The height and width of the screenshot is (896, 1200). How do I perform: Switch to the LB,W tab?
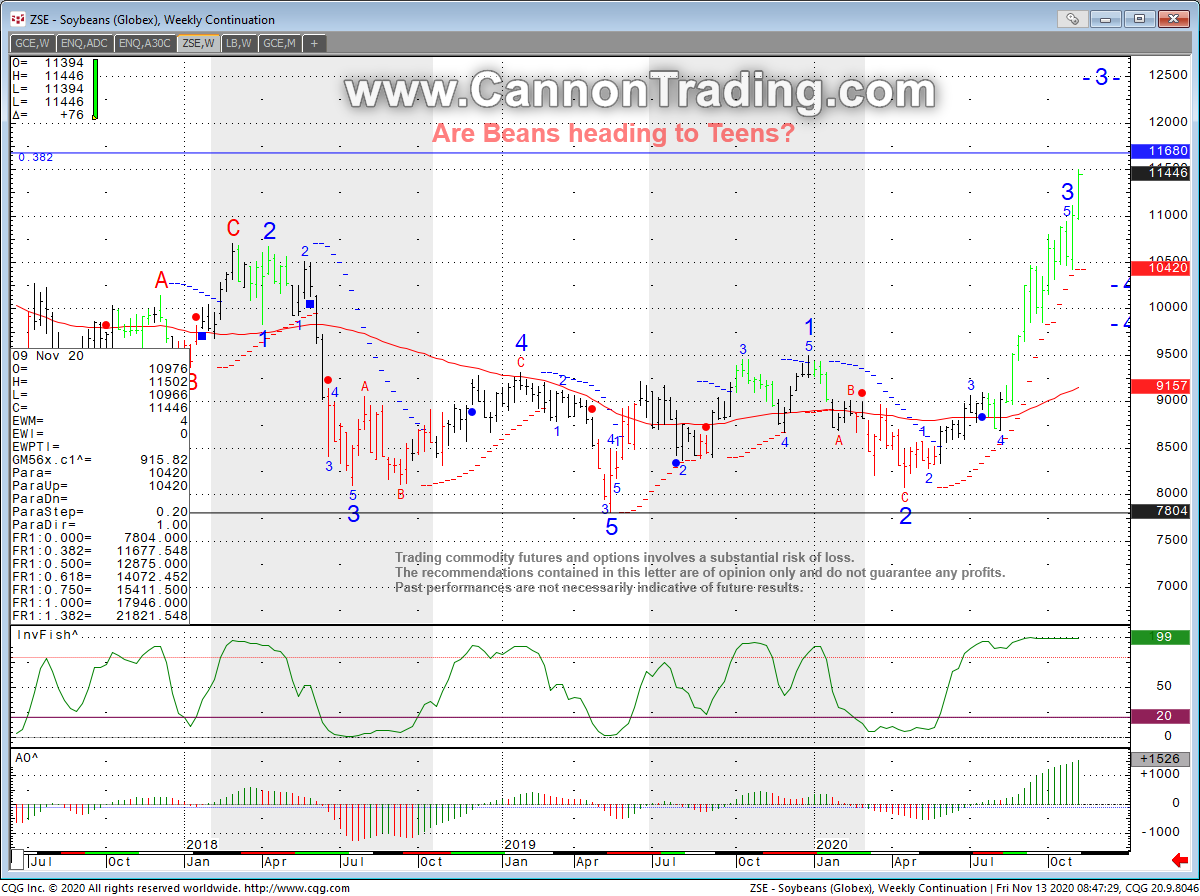(x=239, y=43)
